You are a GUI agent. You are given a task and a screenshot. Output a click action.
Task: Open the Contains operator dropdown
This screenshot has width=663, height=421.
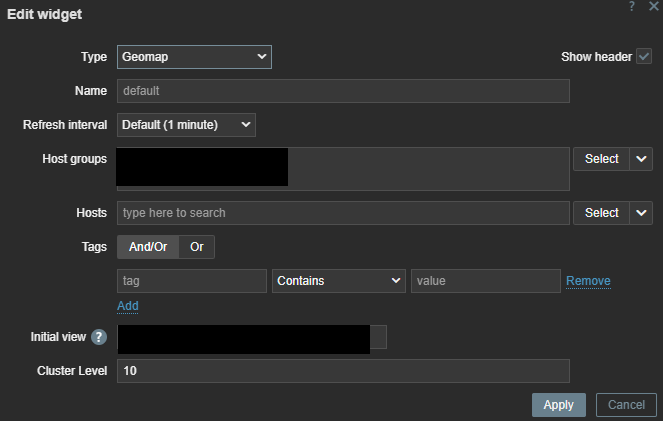point(339,281)
